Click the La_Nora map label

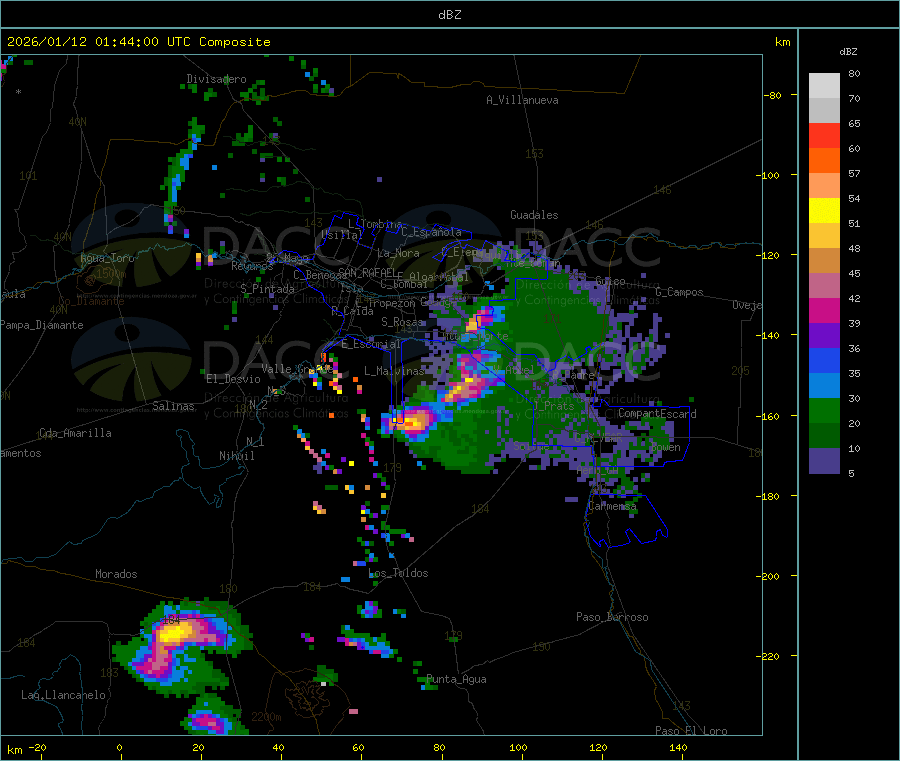tap(398, 253)
